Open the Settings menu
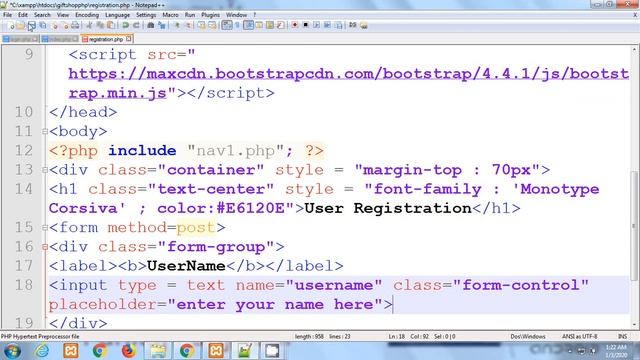 point(146,15)
